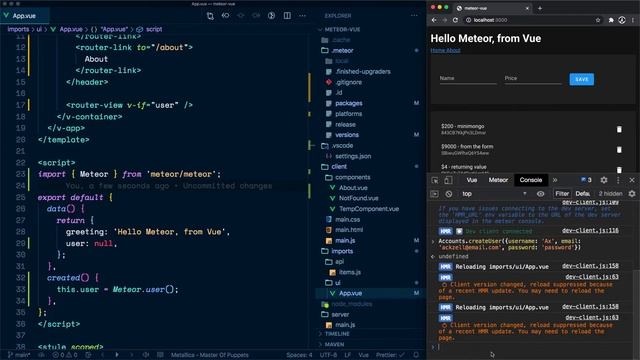This screenshot has width=640, height=360.
Task: Open status bar notifications bell
Action: tap(416, 355)
